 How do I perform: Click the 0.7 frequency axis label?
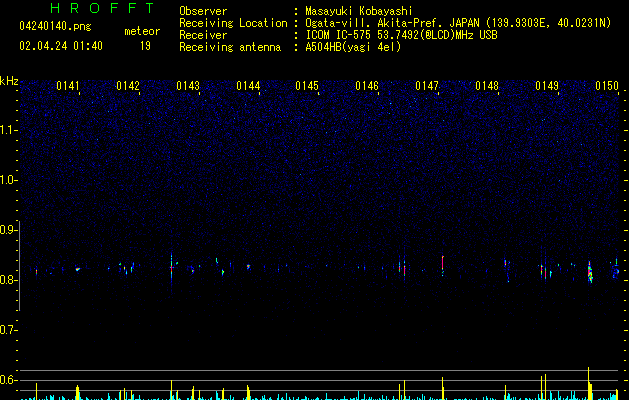(x=7, y=330)
